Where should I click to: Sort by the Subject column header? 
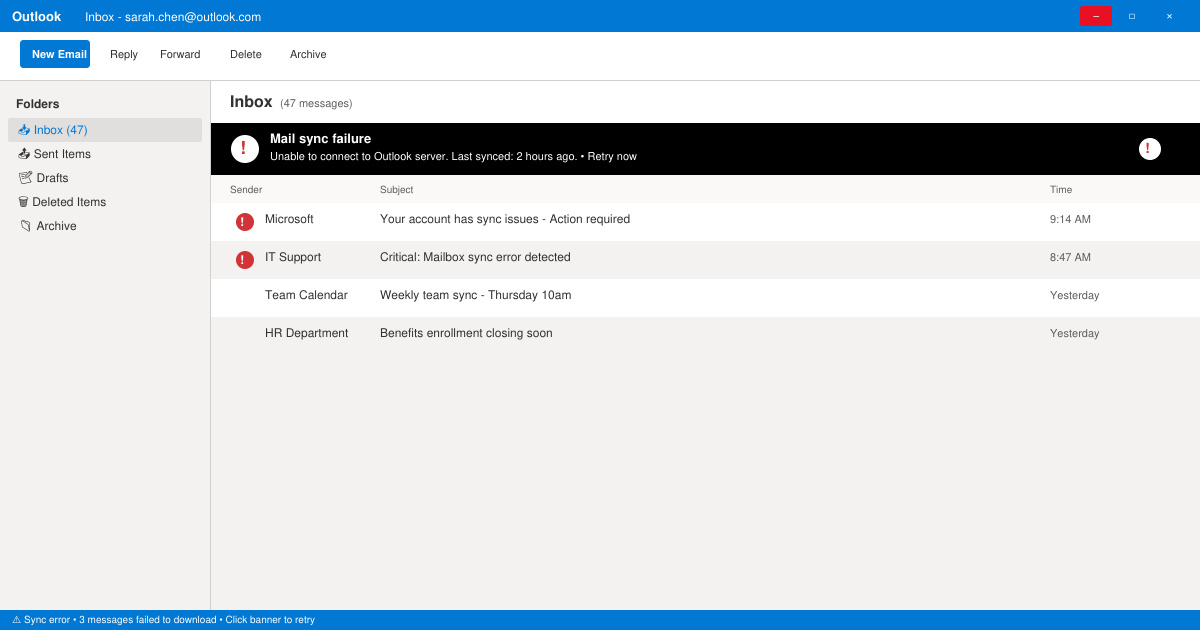396,190
